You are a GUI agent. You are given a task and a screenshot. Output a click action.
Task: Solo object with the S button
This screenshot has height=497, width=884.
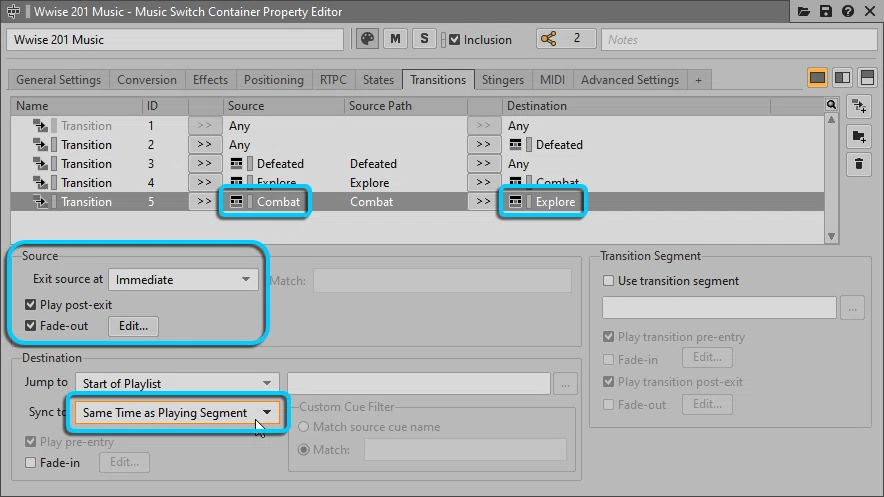click(x=424, y=39)
